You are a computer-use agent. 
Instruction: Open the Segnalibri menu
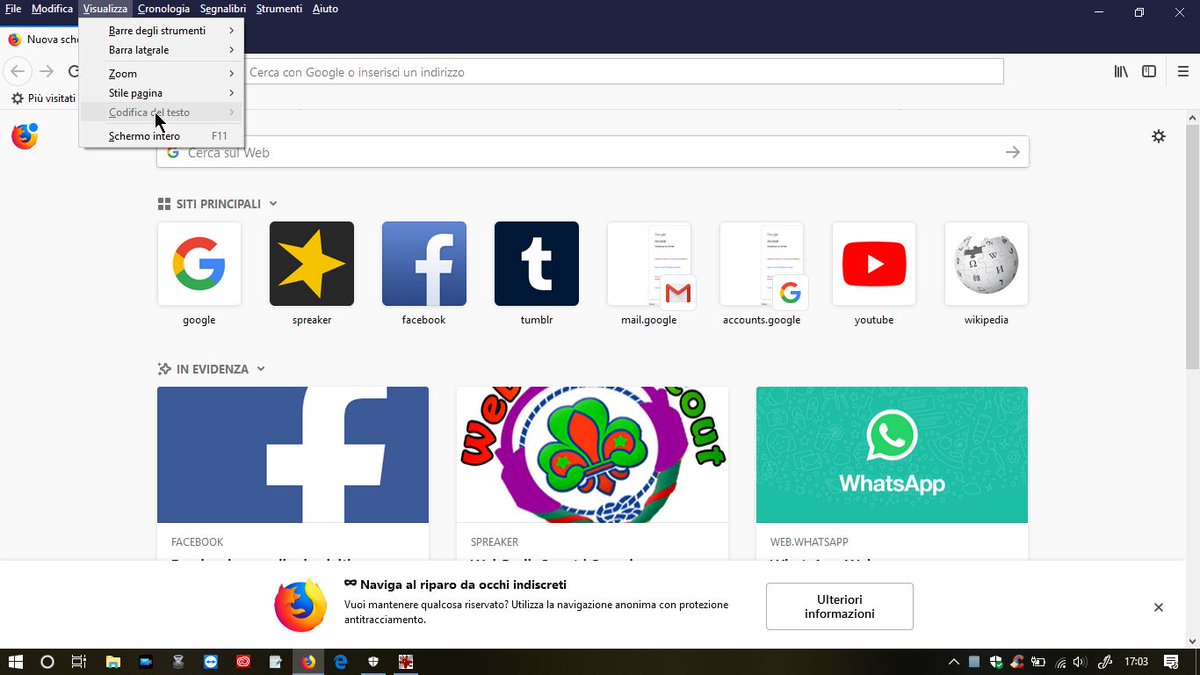pos(223,9)
